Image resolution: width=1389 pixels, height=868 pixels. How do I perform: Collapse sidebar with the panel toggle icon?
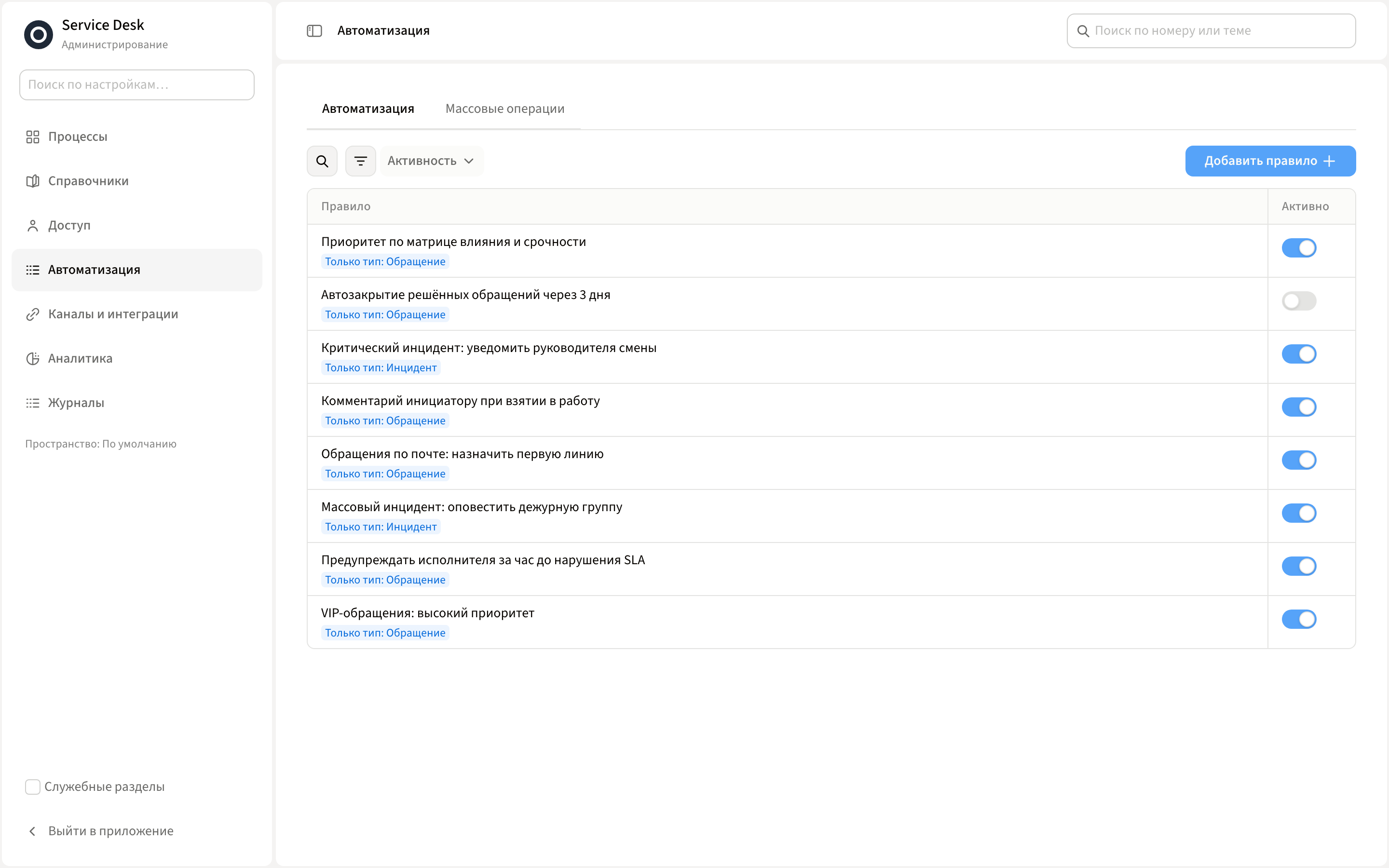click(x=314, y=30)
